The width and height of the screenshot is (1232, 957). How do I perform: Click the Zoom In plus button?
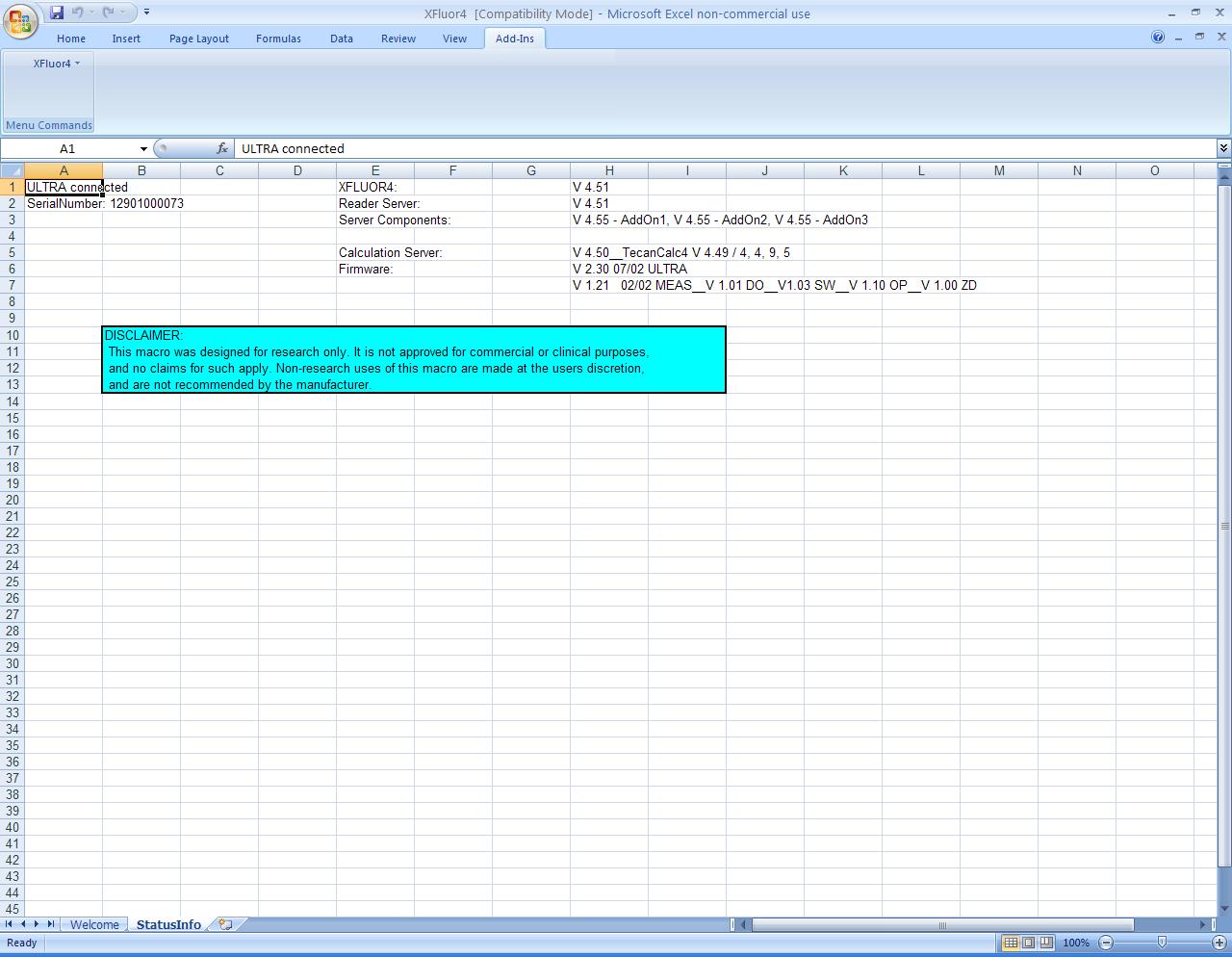click(1219, 943)
